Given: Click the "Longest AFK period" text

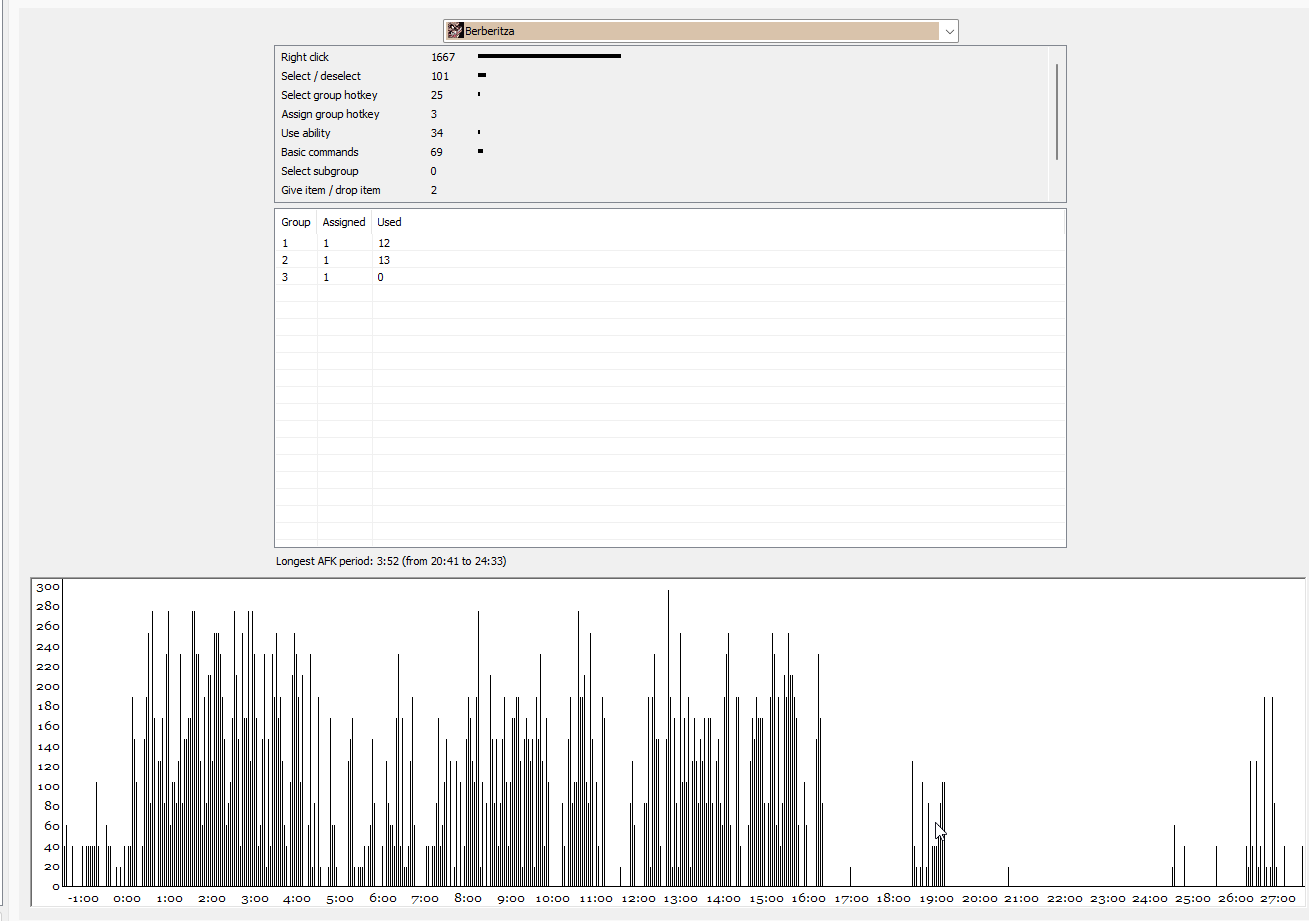Looking at the screenshot, I should pyautogui.click(x=391, y=561).
